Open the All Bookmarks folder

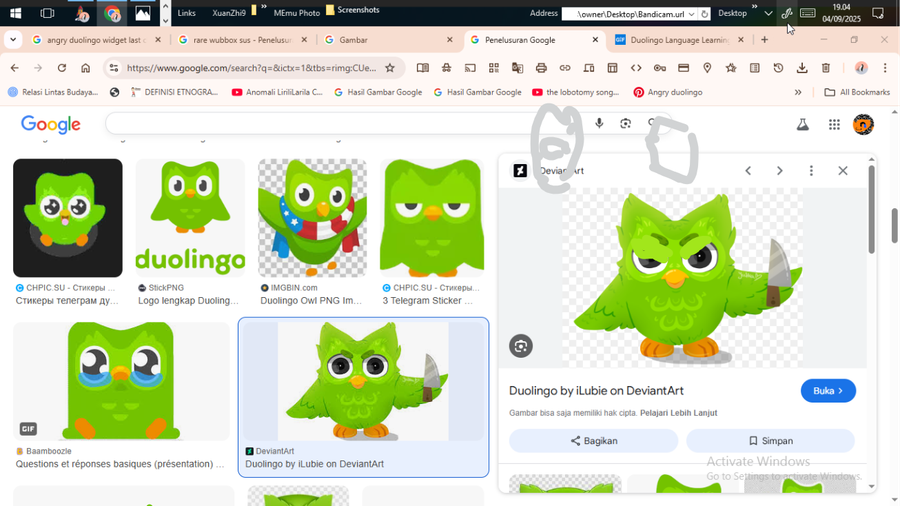[857, 92]
